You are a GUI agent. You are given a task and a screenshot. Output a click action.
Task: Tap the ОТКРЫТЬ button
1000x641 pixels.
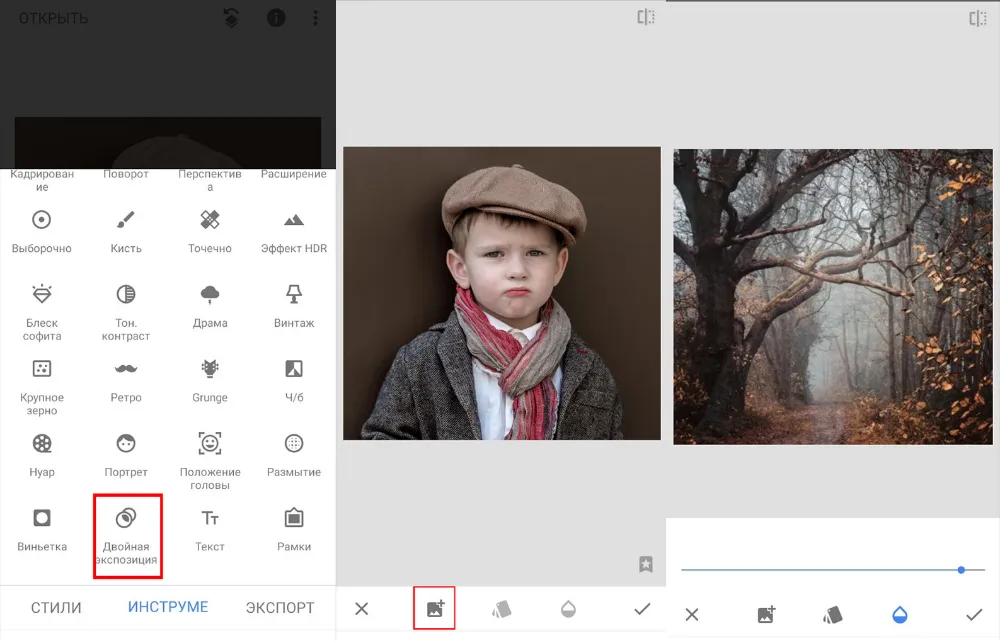tap(53, 19)
